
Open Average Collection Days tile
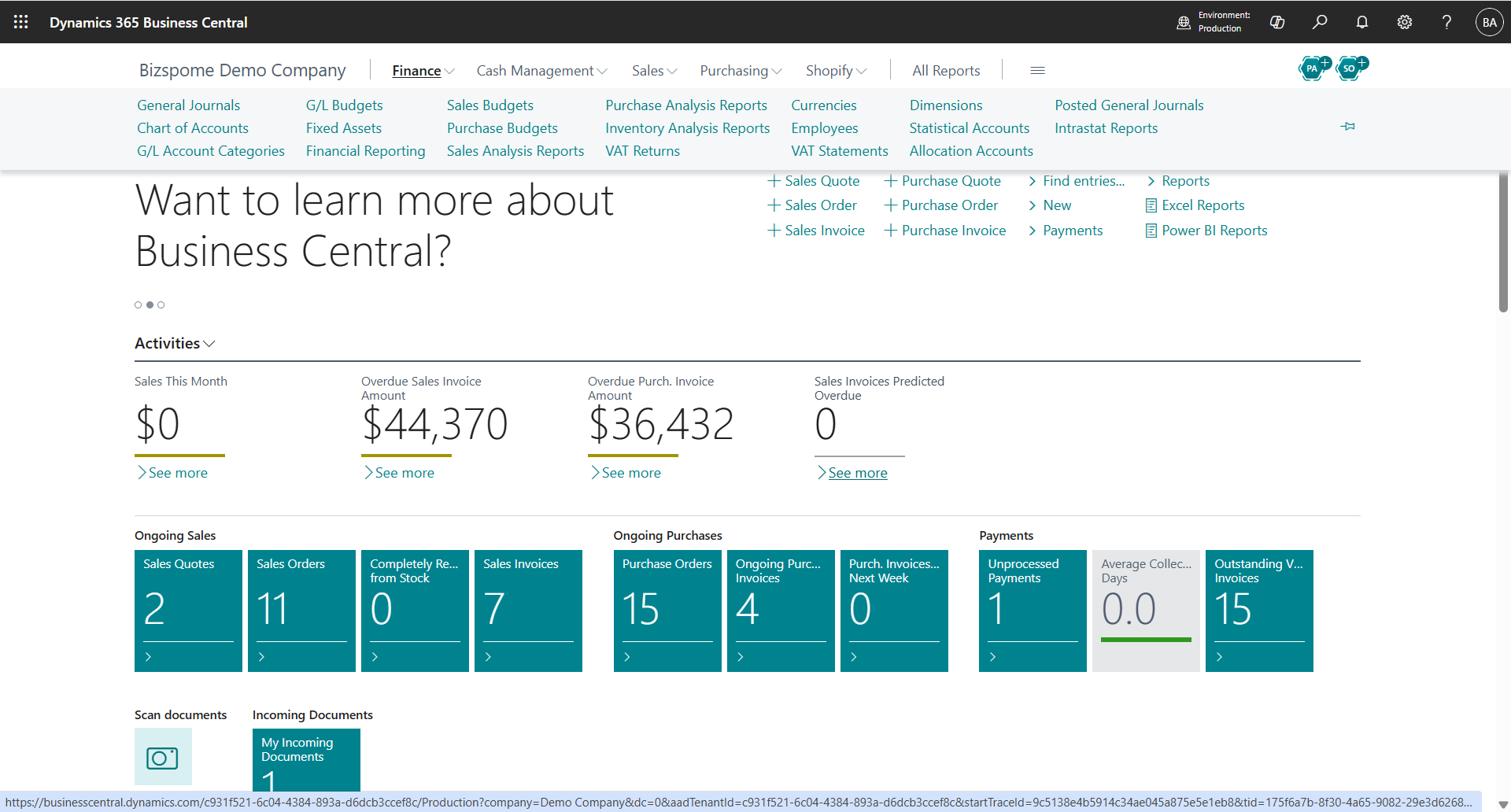click(x=1146, y=611)
